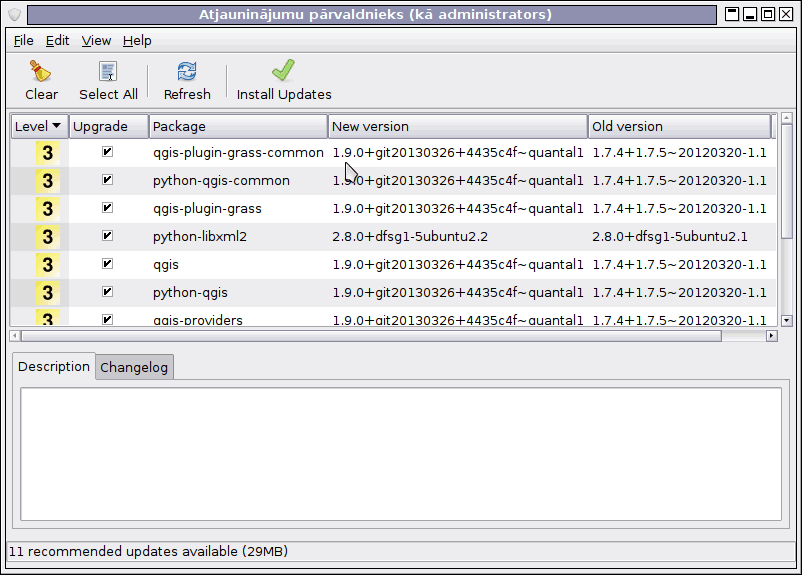Select the qgis-plugin-grass-common package name
The height and width of the screenshot is (575, 802).
click(x=238, y=152)
